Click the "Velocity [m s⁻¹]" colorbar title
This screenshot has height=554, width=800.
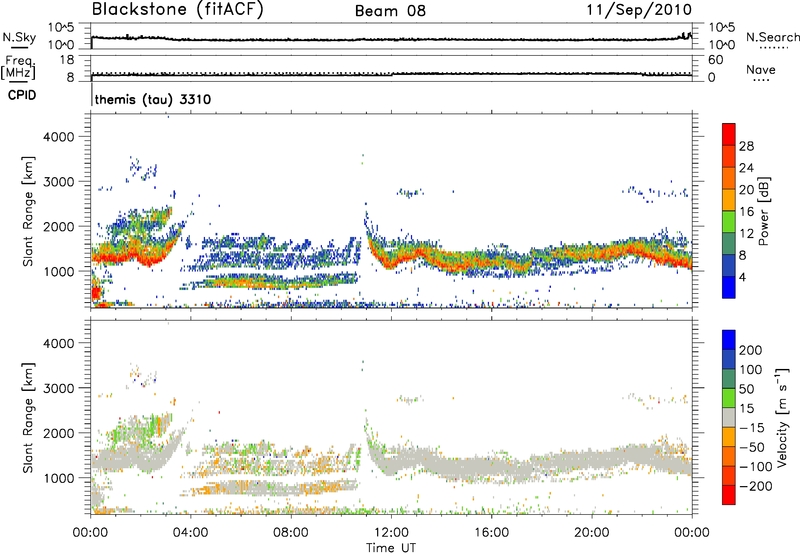782,417
